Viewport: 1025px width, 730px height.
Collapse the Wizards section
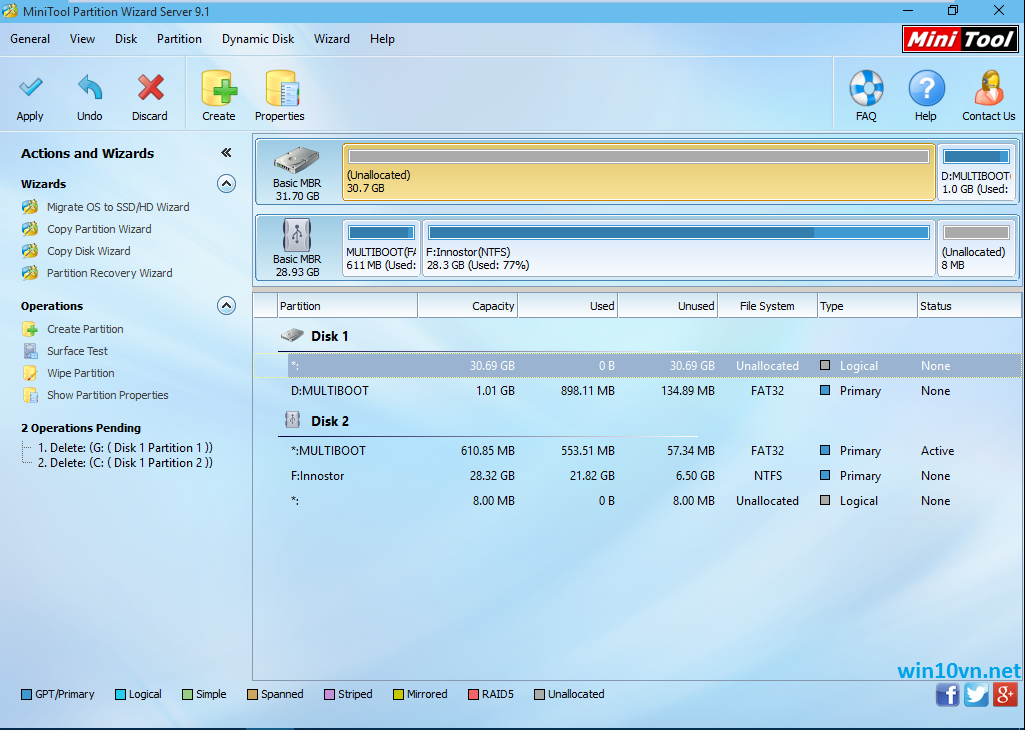click(226, 184)
